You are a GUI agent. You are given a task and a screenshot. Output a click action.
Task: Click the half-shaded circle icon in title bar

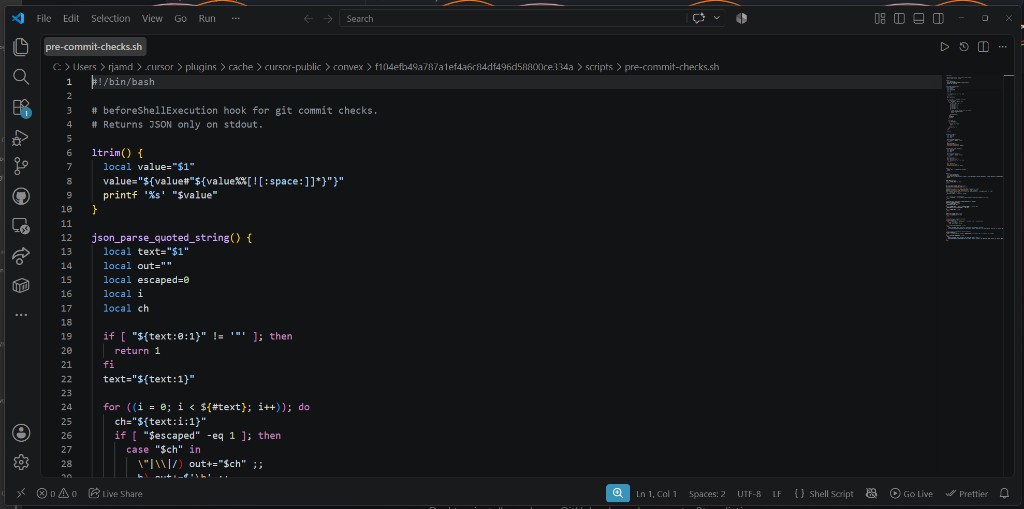tap(741, 18)
